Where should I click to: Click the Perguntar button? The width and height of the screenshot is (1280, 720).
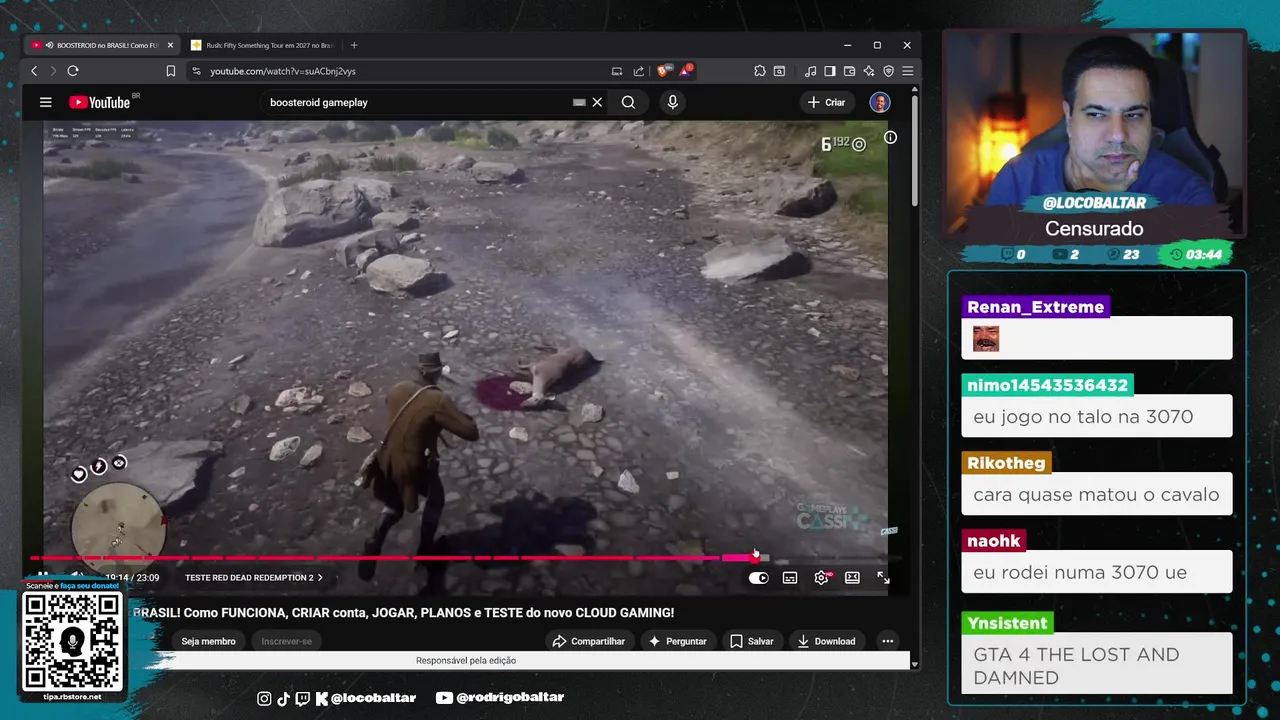click(x=677, y=641)
